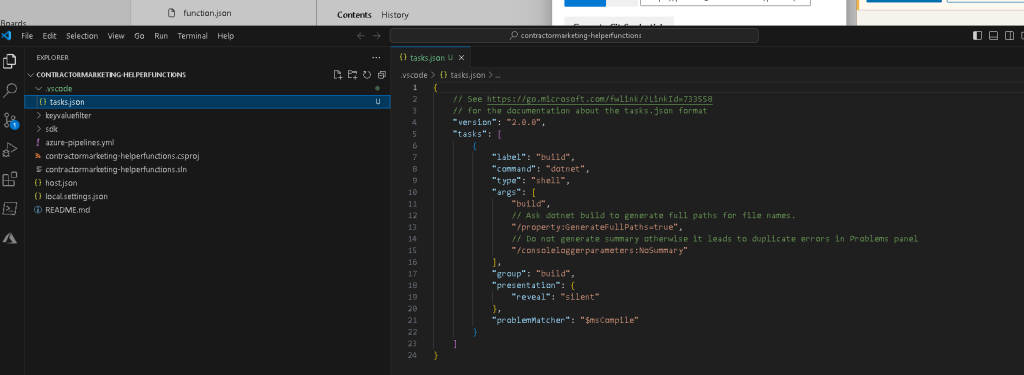Select Contents tab in the background window

point(354,14)
